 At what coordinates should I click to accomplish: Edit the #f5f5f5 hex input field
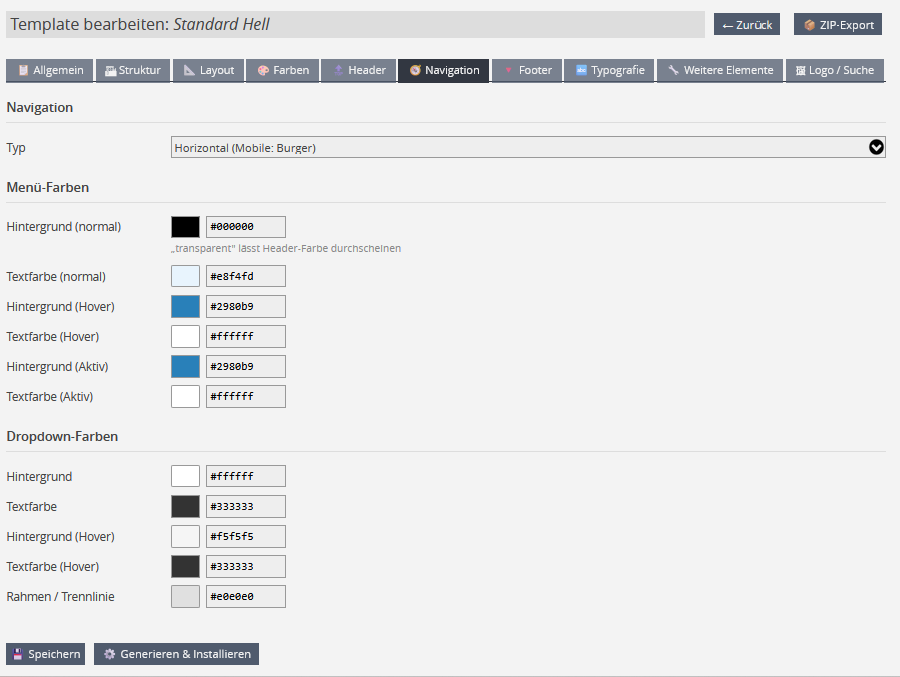tap(246, 536)
